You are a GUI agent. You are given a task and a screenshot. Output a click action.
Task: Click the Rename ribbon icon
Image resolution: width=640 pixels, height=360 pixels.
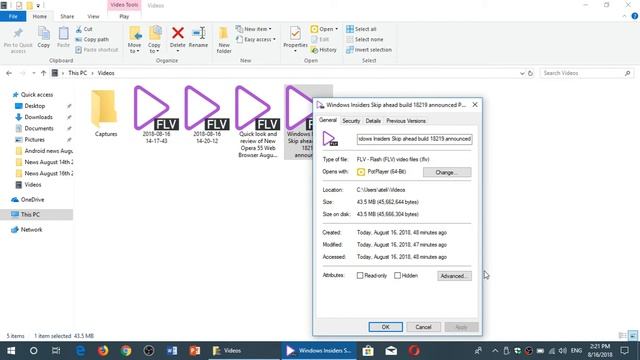[199, 33]
